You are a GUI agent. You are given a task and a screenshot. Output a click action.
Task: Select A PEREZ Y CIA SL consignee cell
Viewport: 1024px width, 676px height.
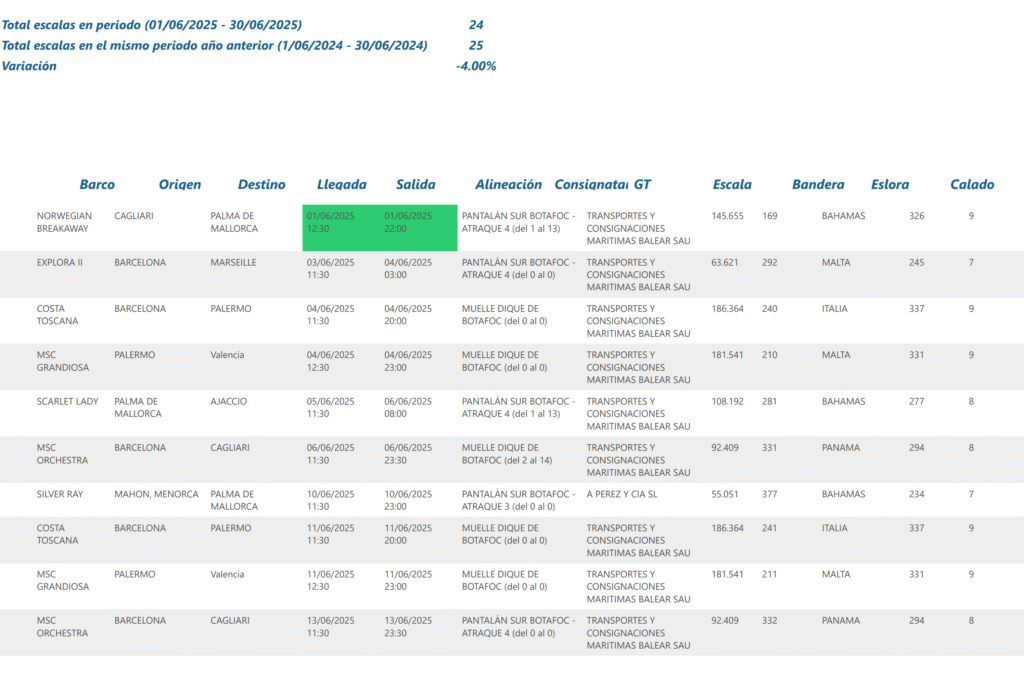click(x=622, y=494)
